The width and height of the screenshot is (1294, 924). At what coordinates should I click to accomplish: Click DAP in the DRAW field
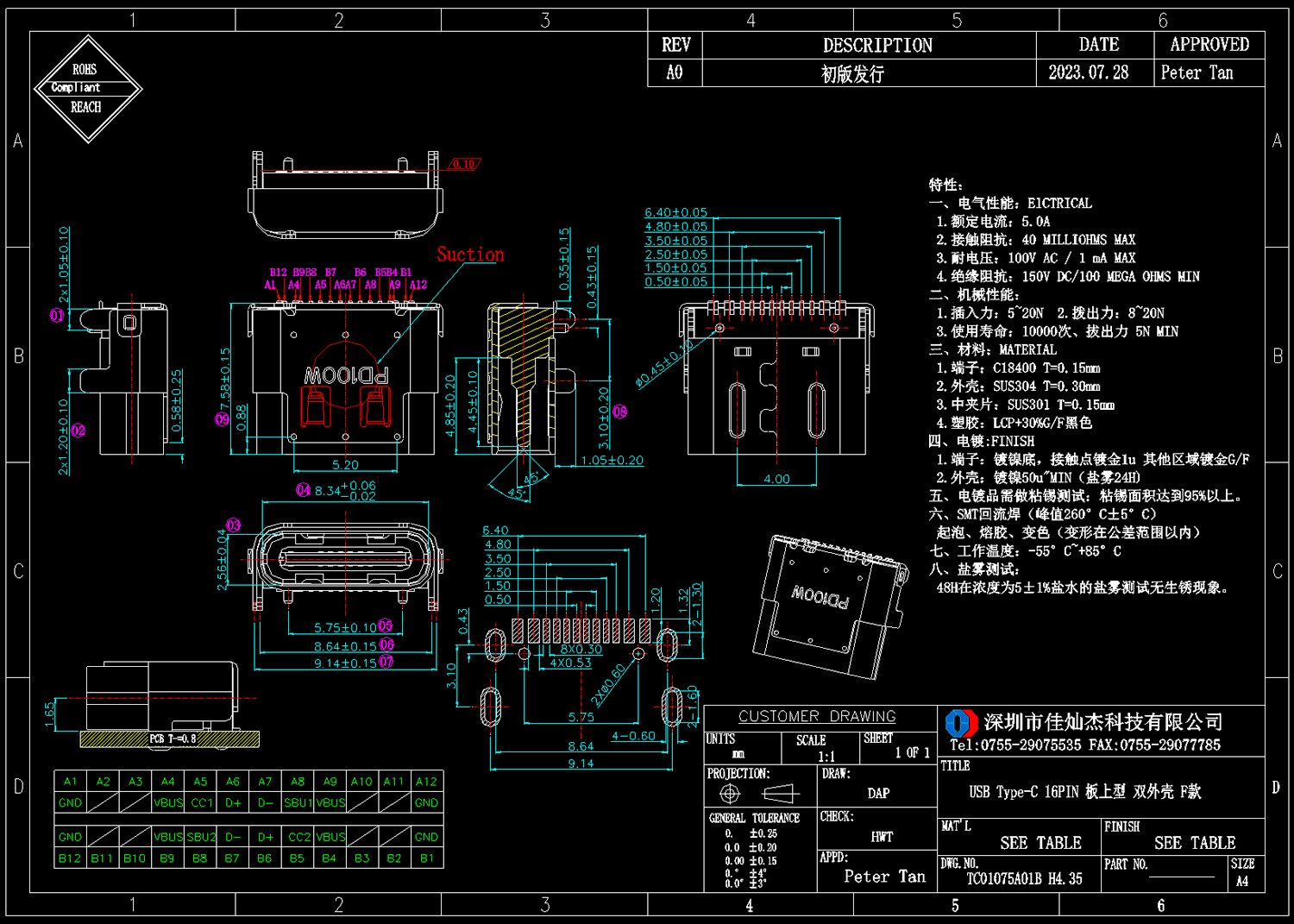click(x=878, y=793)
